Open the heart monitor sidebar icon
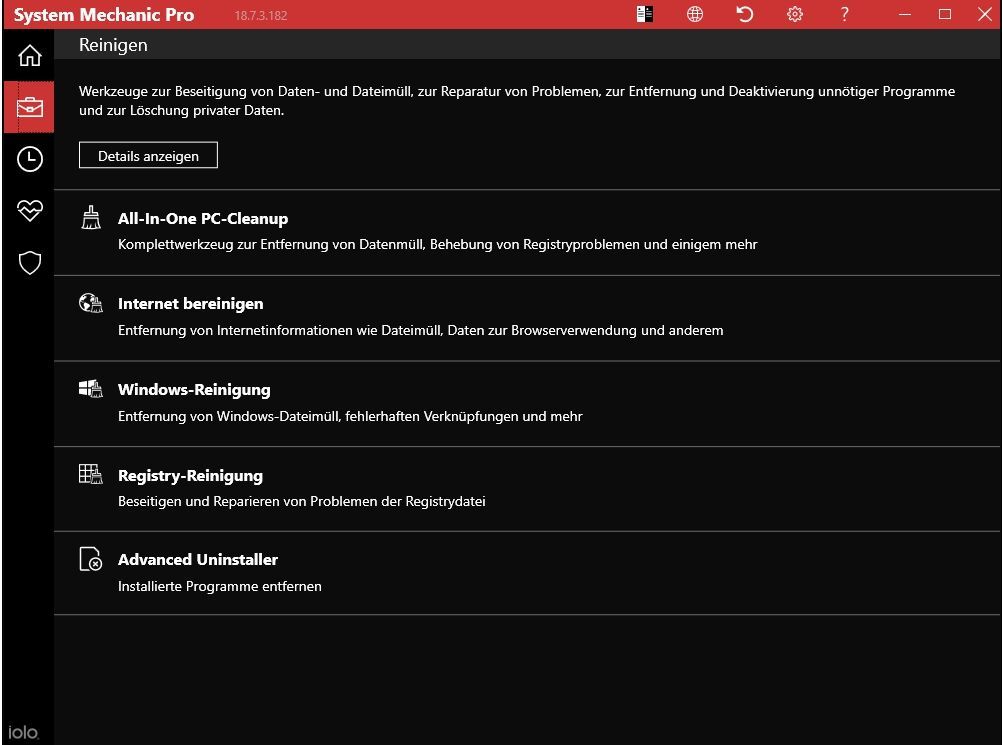Image resolution: width=1002 pixels, height=745 pixels. point(29,210)
